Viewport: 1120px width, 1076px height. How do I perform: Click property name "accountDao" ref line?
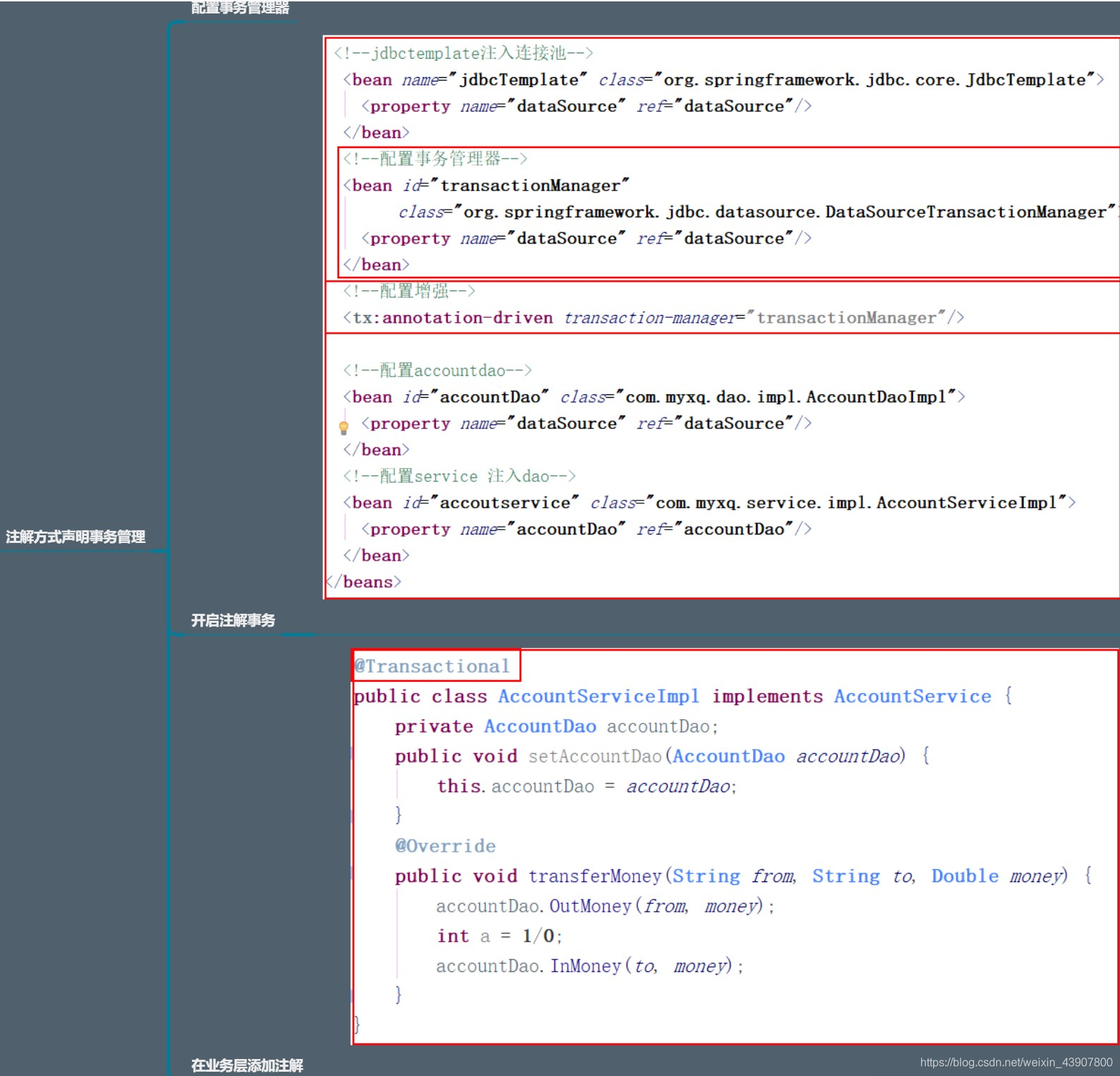click(586, 530)
